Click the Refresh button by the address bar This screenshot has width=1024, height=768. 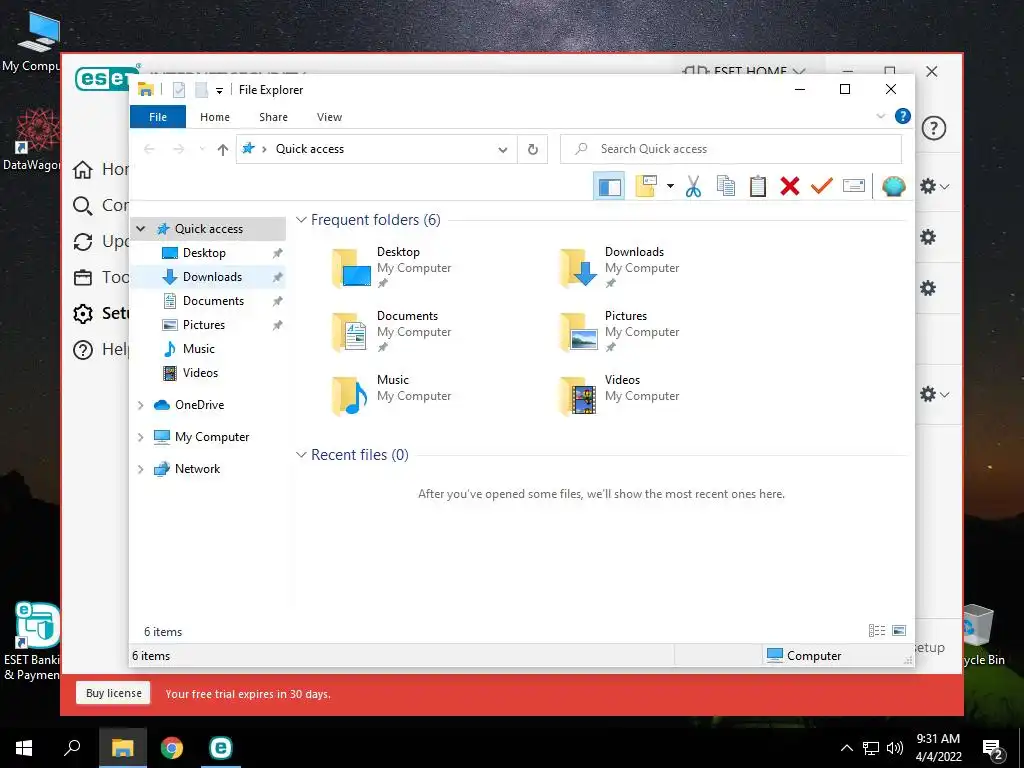pyautogui.click(x=533, y=150)
